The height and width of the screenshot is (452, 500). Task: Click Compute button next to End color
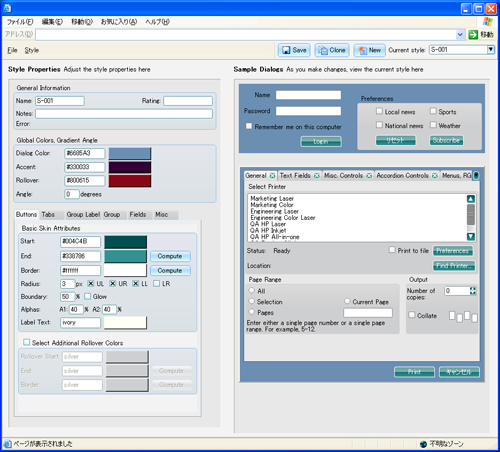tap(170, 256)
